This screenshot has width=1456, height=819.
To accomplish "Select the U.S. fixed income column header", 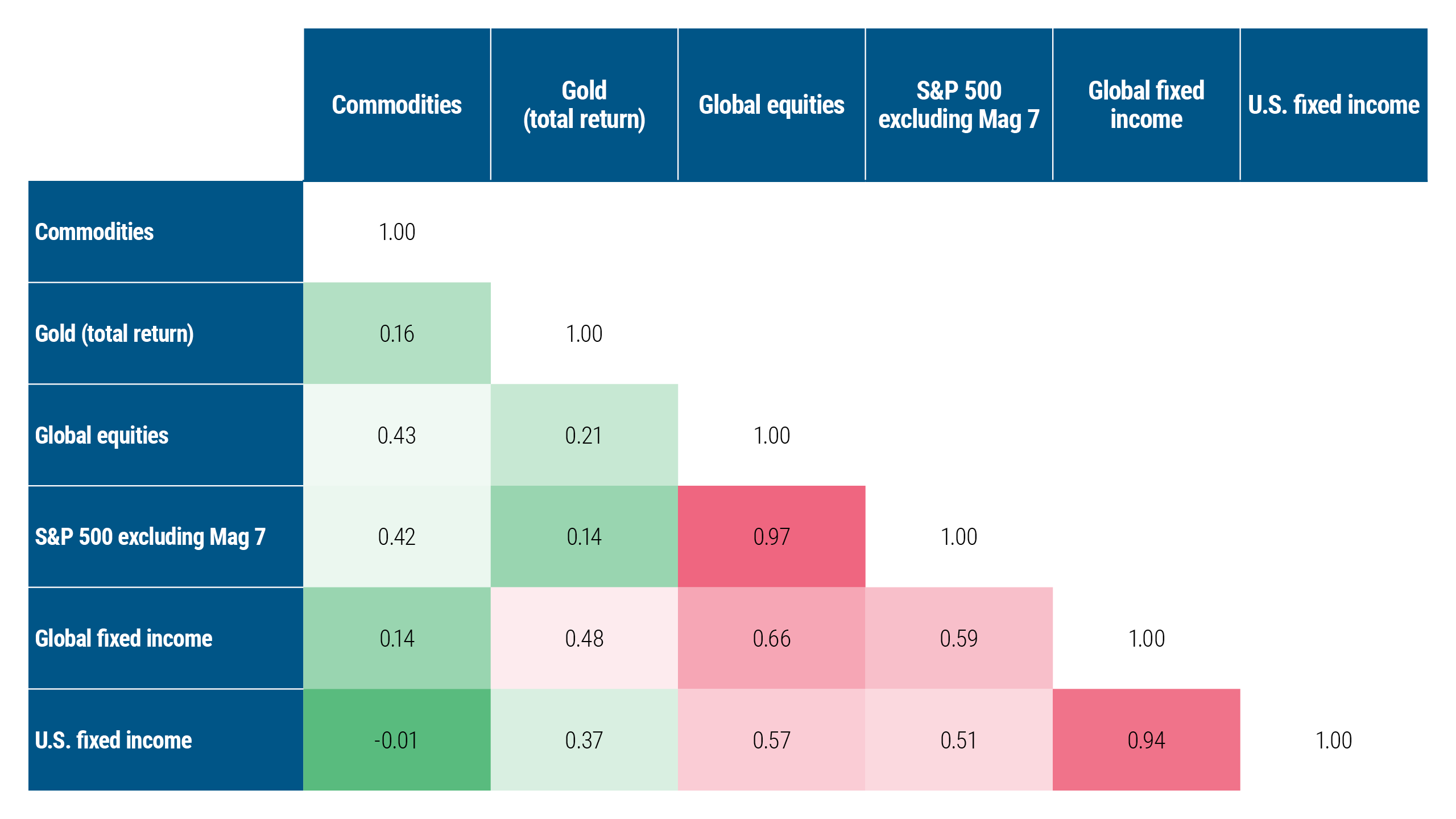I will (1334, 105).
